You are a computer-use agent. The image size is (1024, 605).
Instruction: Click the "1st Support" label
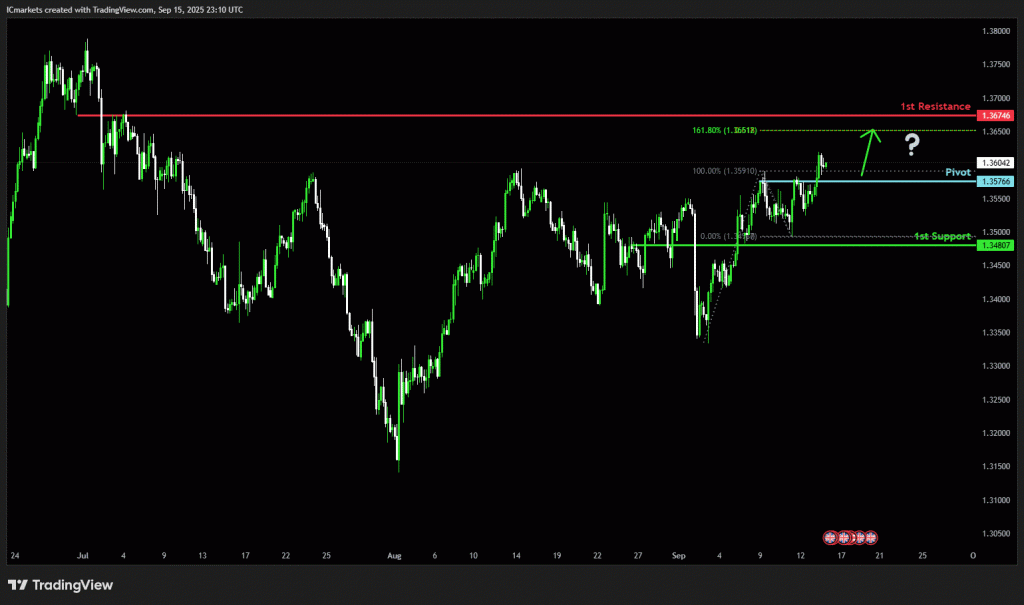pos(942,237)
